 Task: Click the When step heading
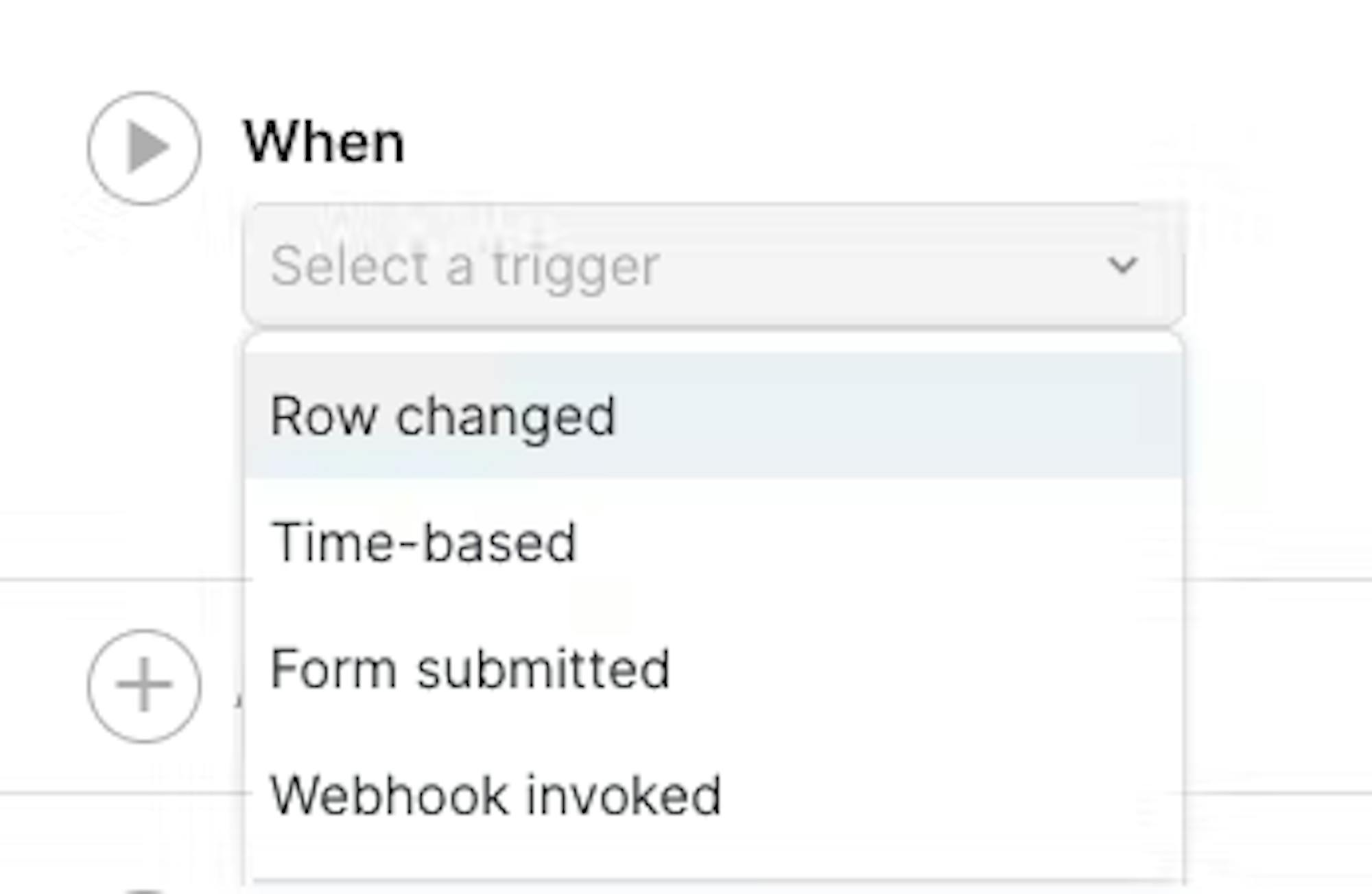324,142
